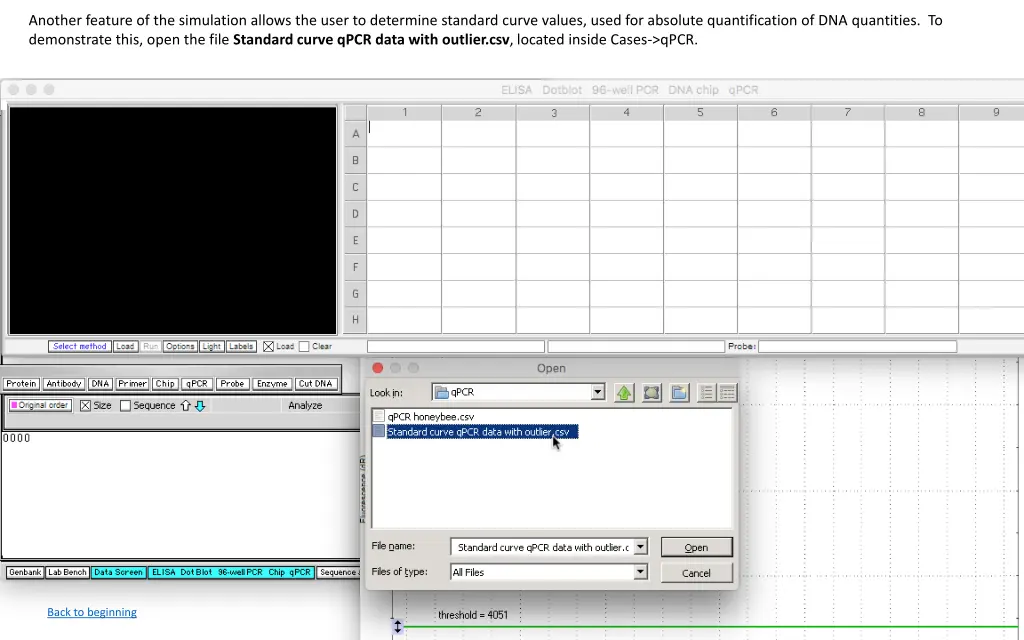Toggle the Size checkbox

coord(85,406)
